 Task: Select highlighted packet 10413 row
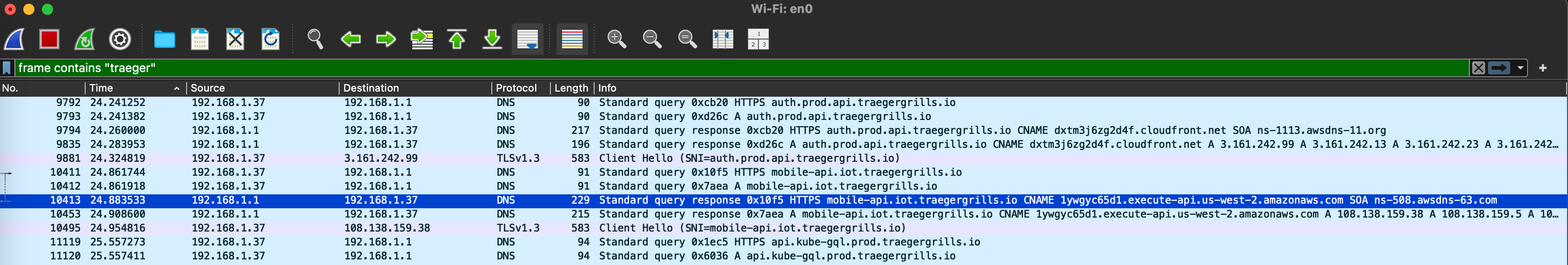(x=784, y=200)
